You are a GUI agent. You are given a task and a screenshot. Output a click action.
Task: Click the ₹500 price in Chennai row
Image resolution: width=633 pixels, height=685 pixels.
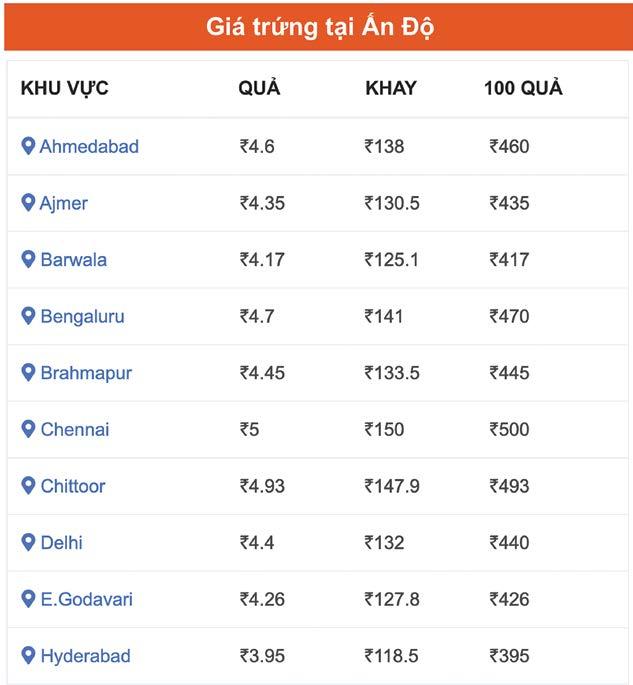click(509, 430)
